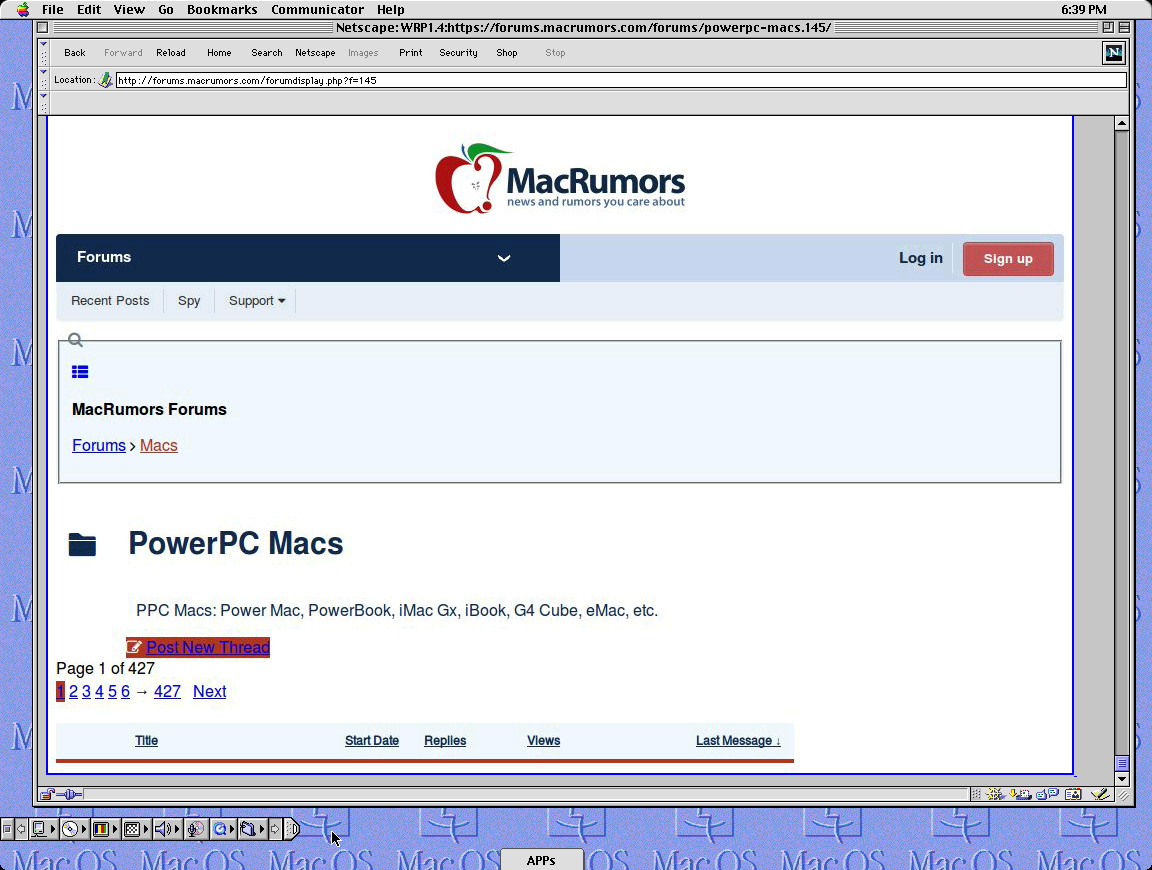Open the Edit menu
Screen dimensions: 1152x870
[89, 10]
